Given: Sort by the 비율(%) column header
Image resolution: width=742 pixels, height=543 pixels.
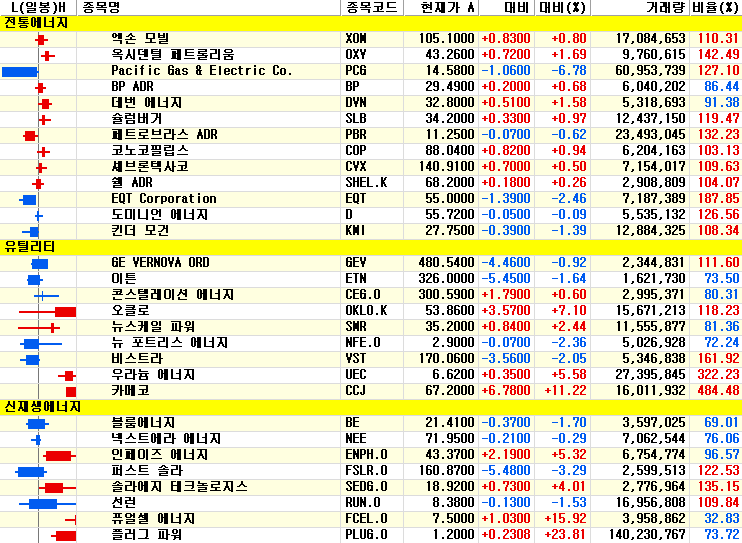Looking at the screenshot, I should [x=715, y=8].
